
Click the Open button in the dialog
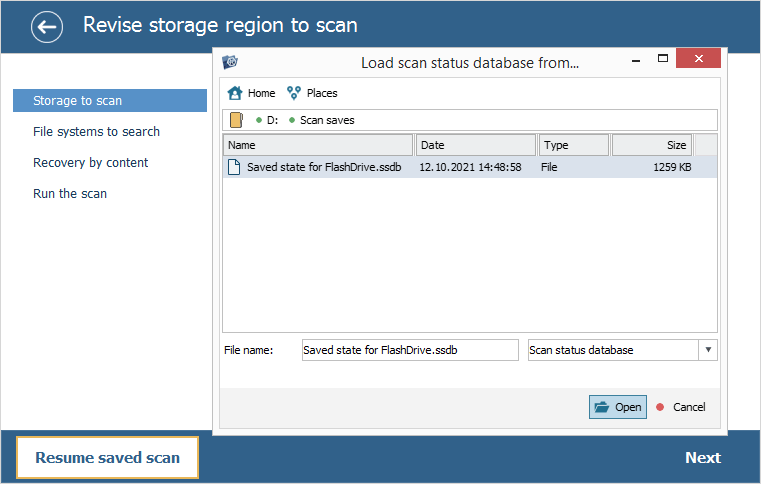tap(617, 407)
